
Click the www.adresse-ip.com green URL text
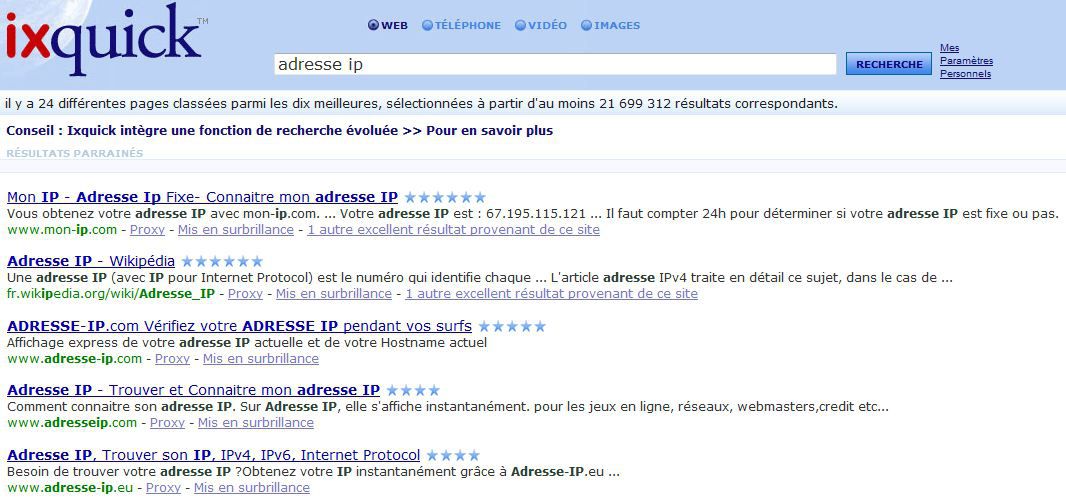[x=75, y=358]
